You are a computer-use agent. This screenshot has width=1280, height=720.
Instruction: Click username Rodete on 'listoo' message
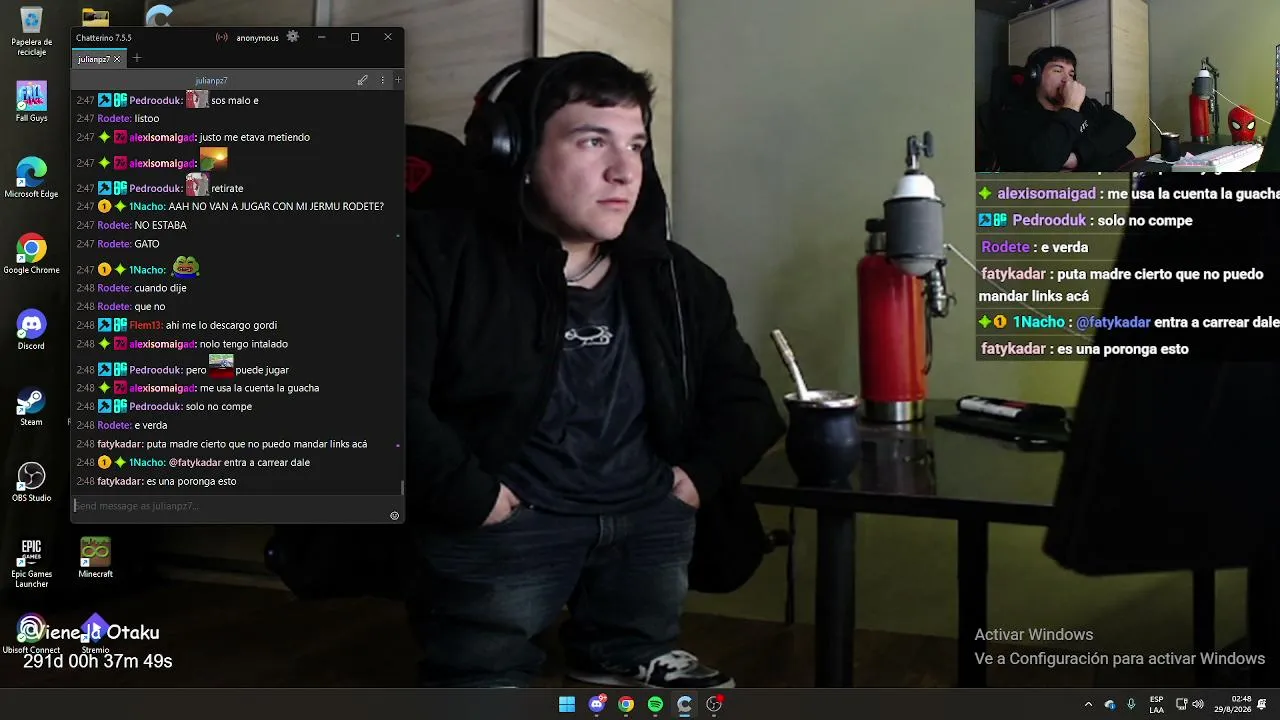(x=114, y=119)
